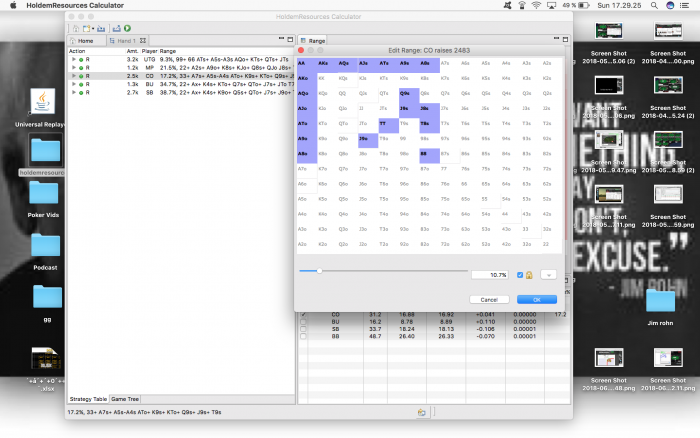The width and height of the screenshot is (700, 438).
Task: Click the new document icon in the toolbar
Action: point(86,29)
